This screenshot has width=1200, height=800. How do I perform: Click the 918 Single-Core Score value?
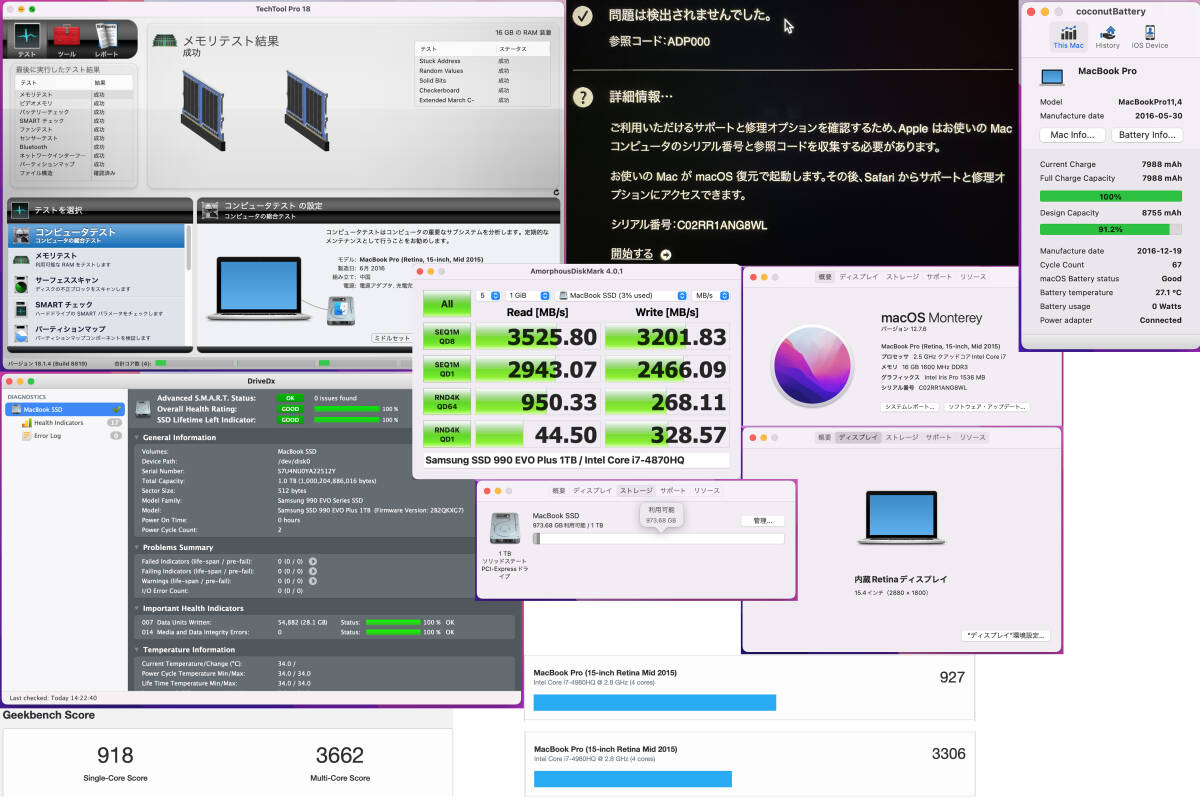(x=114, y=755)
